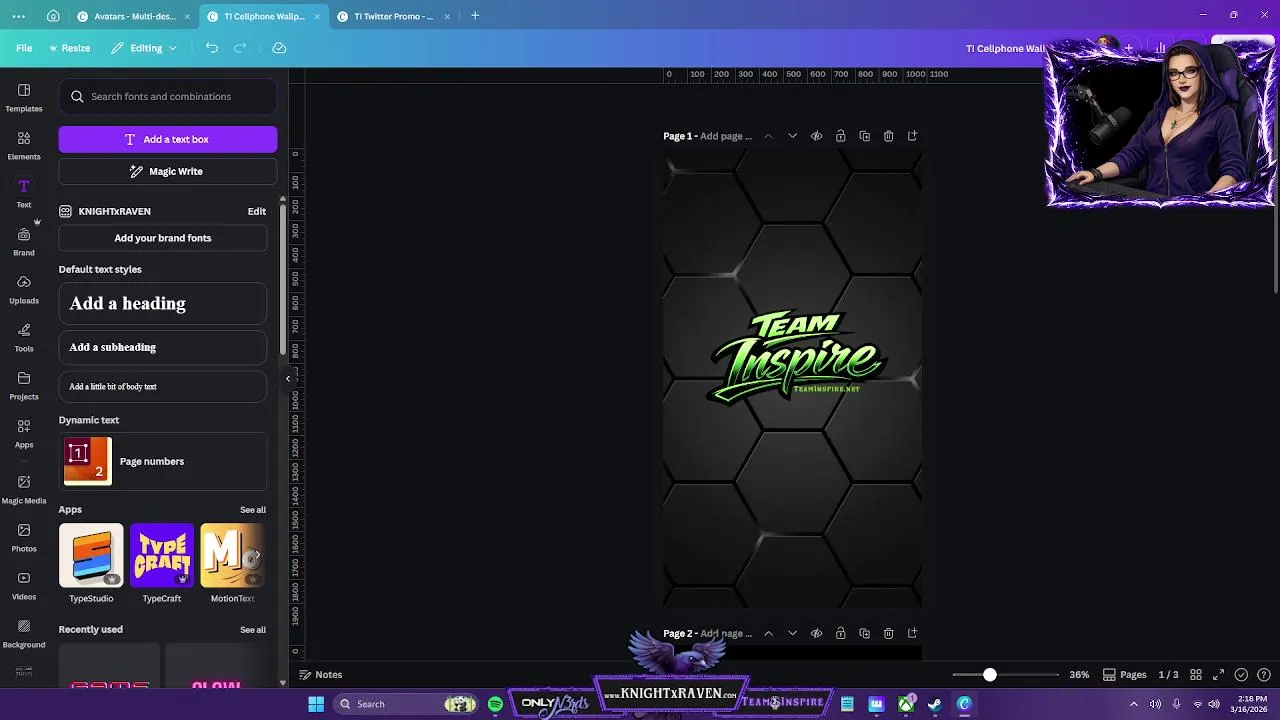1280x720 pixels.
Task: Open Spotify from the taskbar
Action: coord(495,704)
